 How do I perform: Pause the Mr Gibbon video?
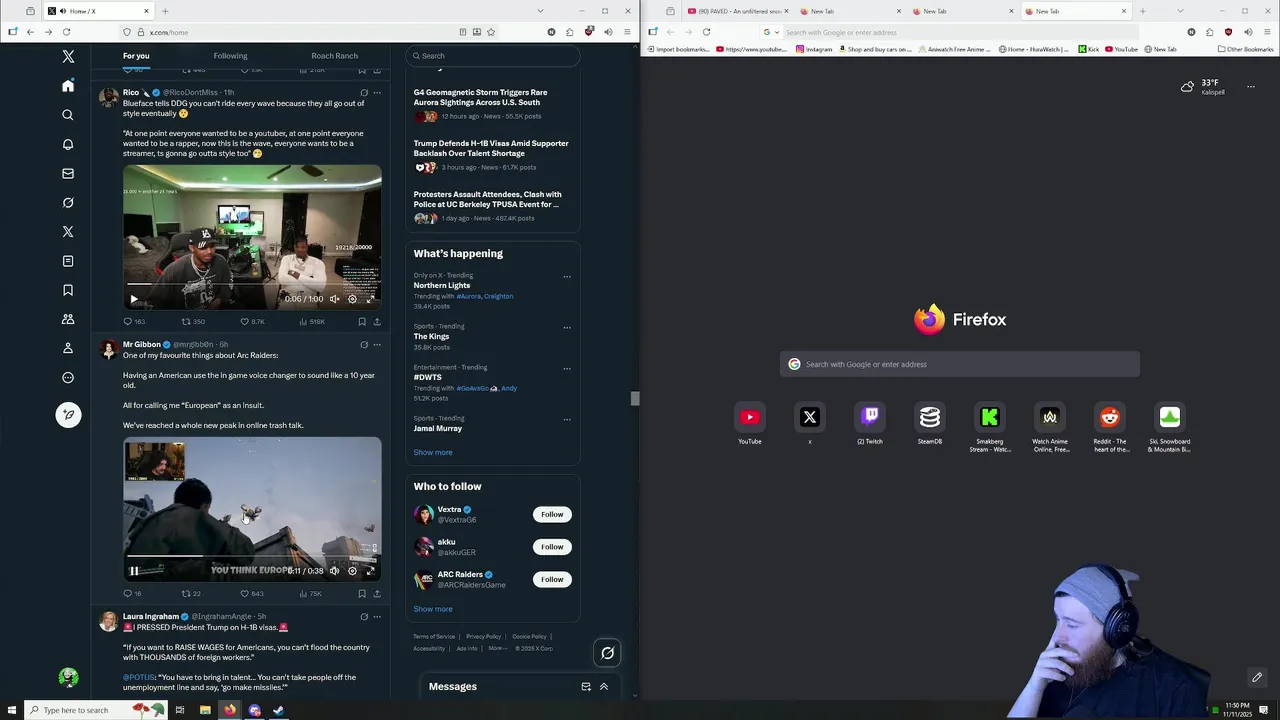pyautogui.click(x=134, y=571)
